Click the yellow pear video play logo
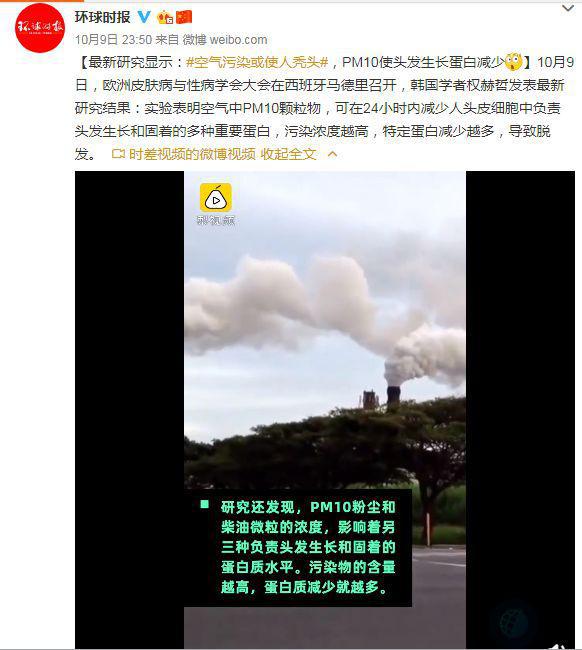Image resolution: width=582 pixels, height=650 pixels. pyautogui.click(x=216, y=197)
